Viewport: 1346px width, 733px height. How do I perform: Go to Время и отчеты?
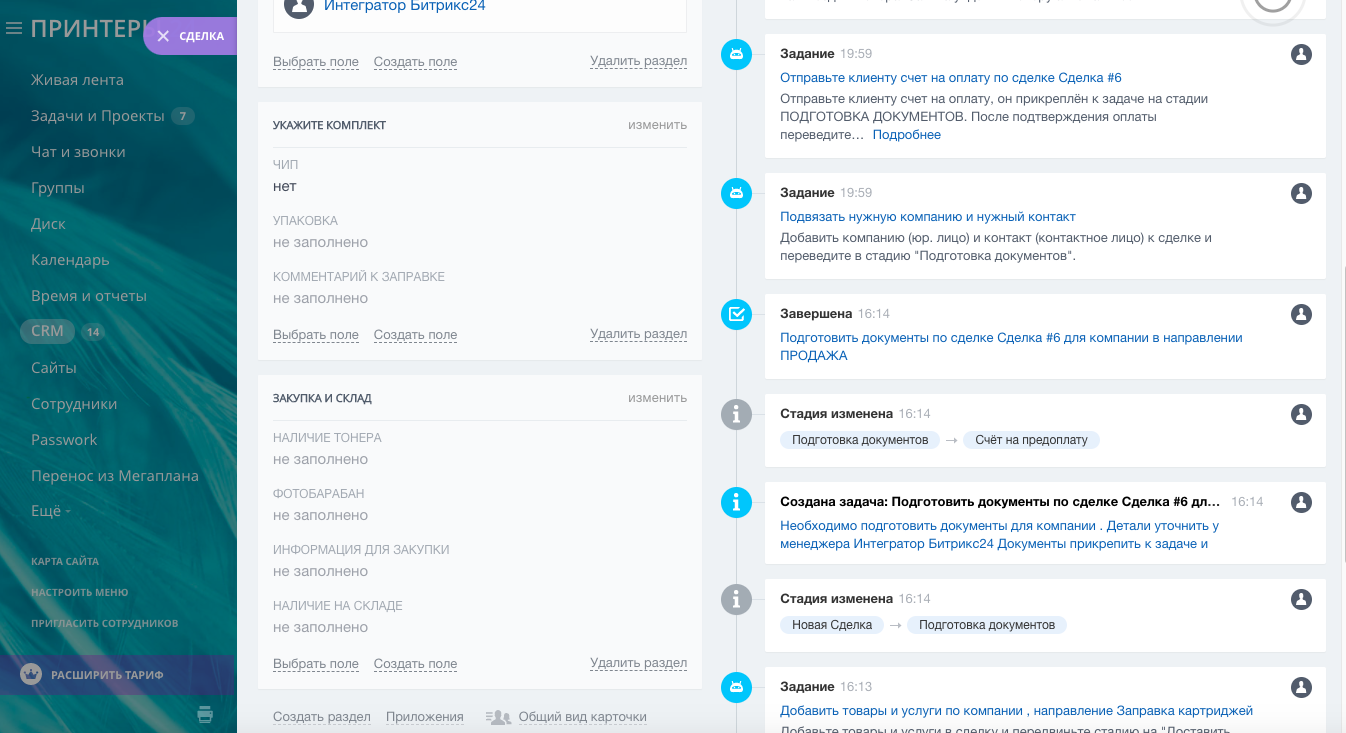click(x=89, y=296)
